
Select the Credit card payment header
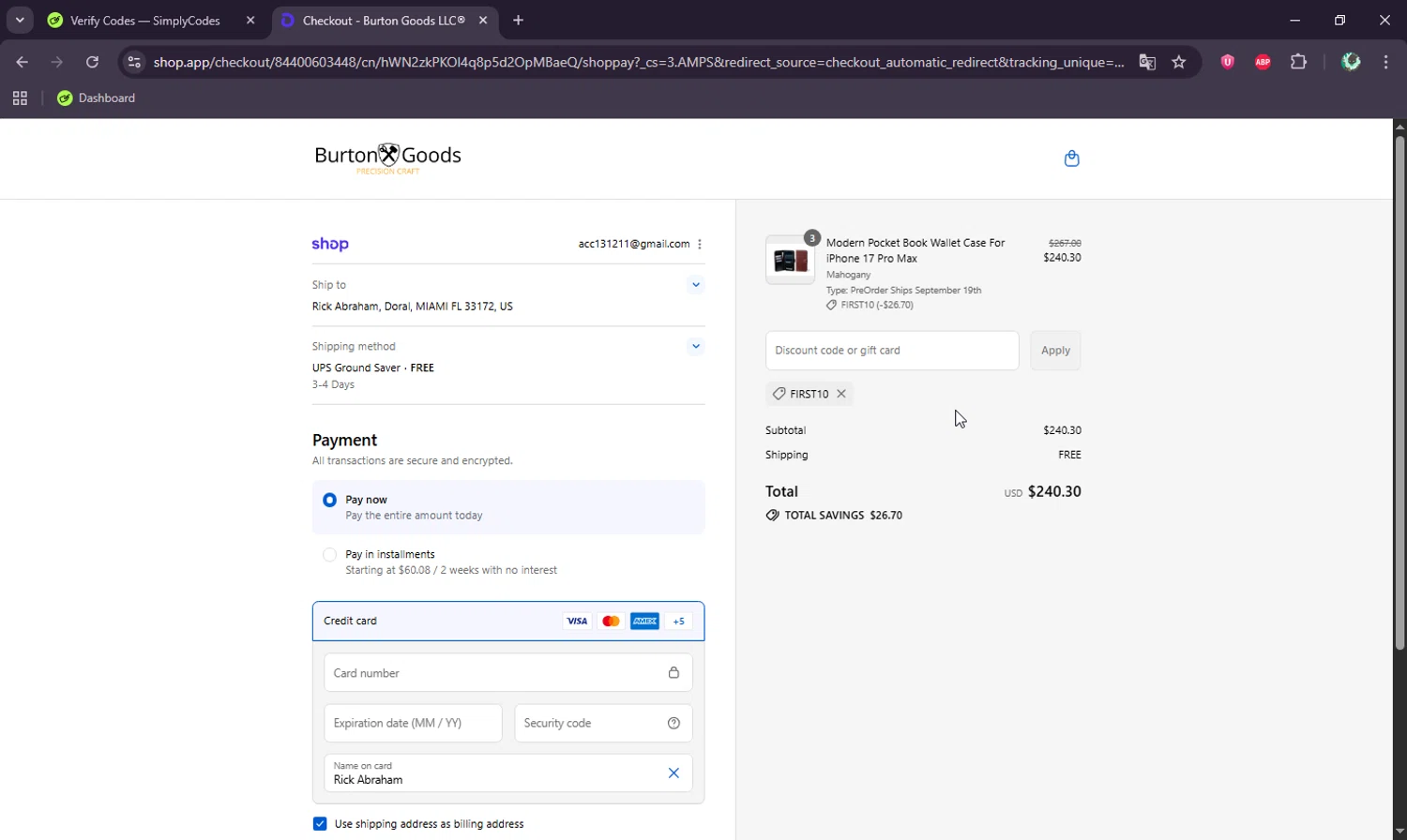coord(508,621)
